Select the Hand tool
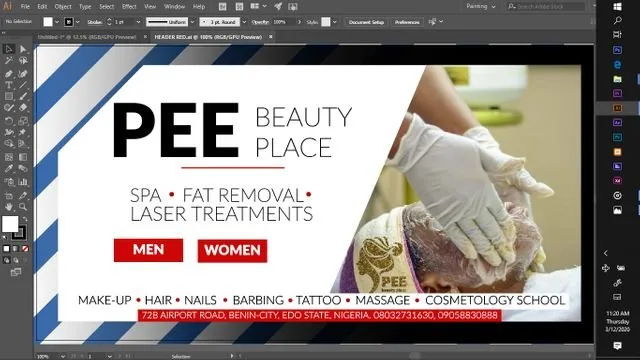640x360 pixels. 9,207
